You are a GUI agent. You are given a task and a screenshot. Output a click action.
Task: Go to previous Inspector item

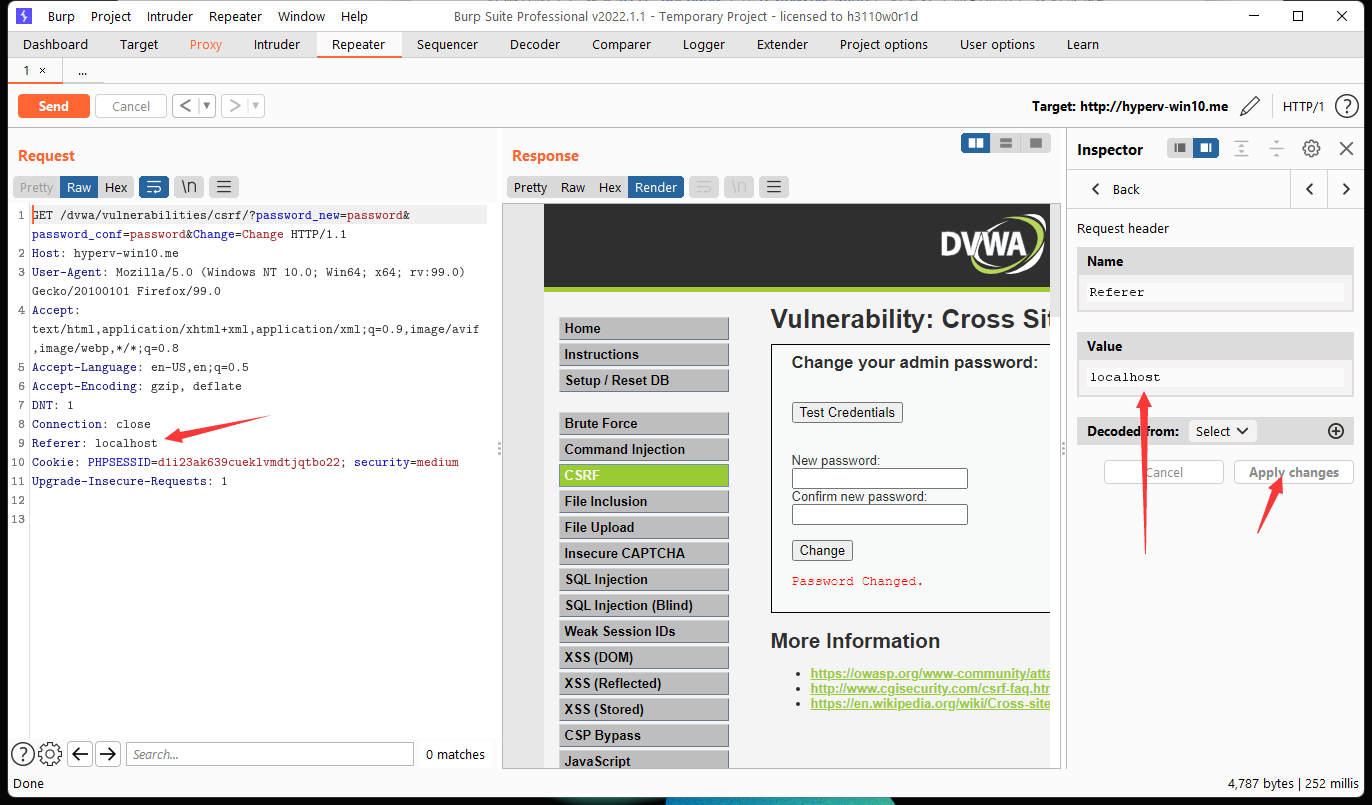pos(1310,189)
